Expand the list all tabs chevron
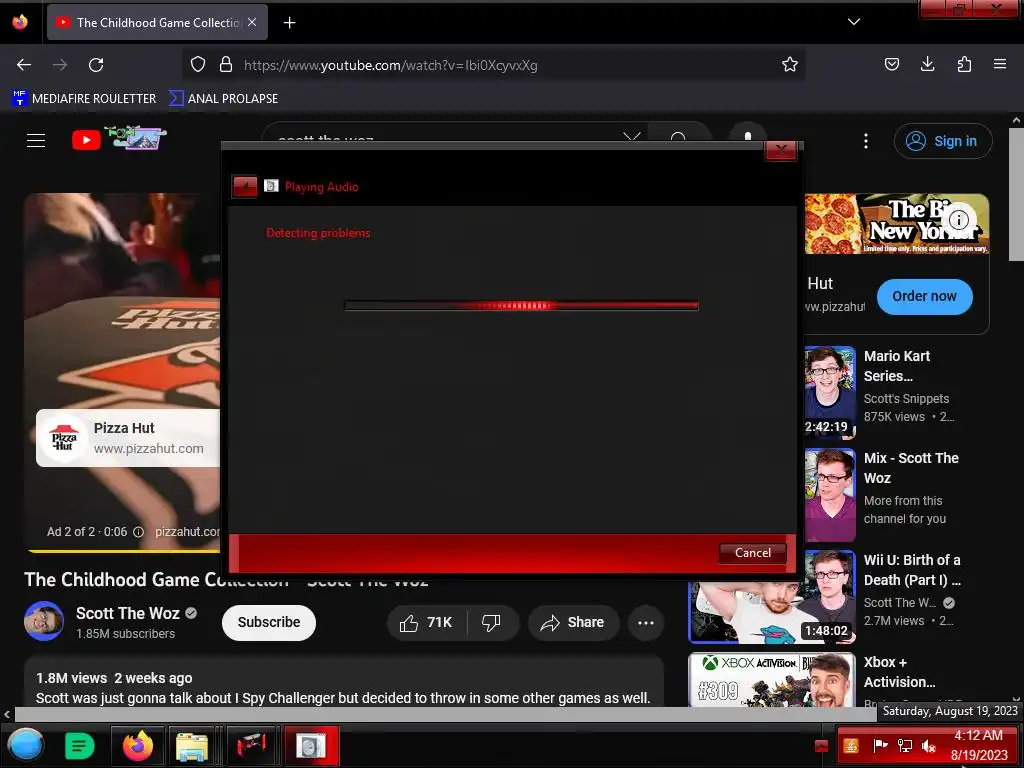This screenshot has width=1024, height=768. coord(854,22)
